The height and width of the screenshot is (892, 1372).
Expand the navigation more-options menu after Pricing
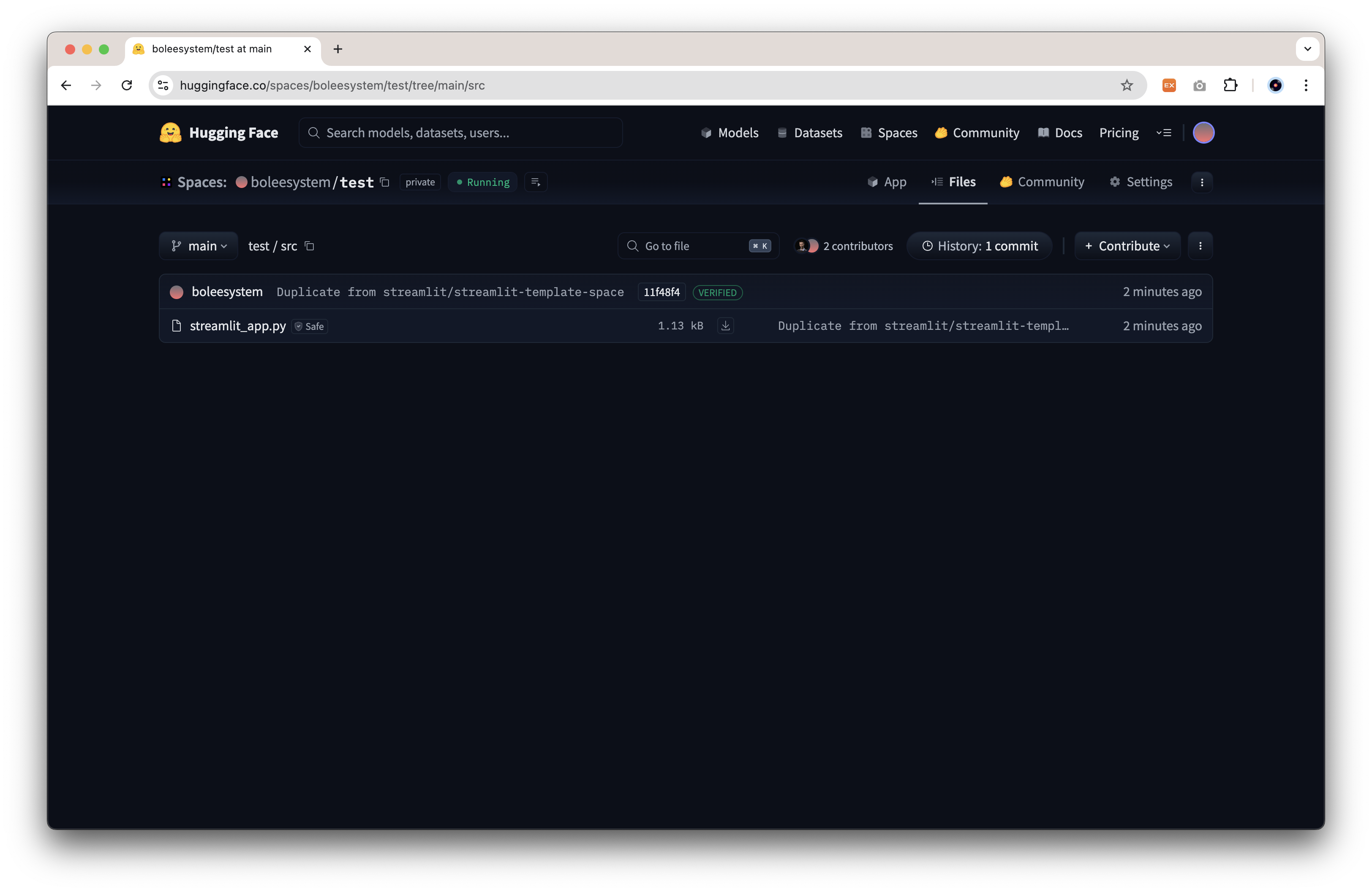(x=1163, y=133)
